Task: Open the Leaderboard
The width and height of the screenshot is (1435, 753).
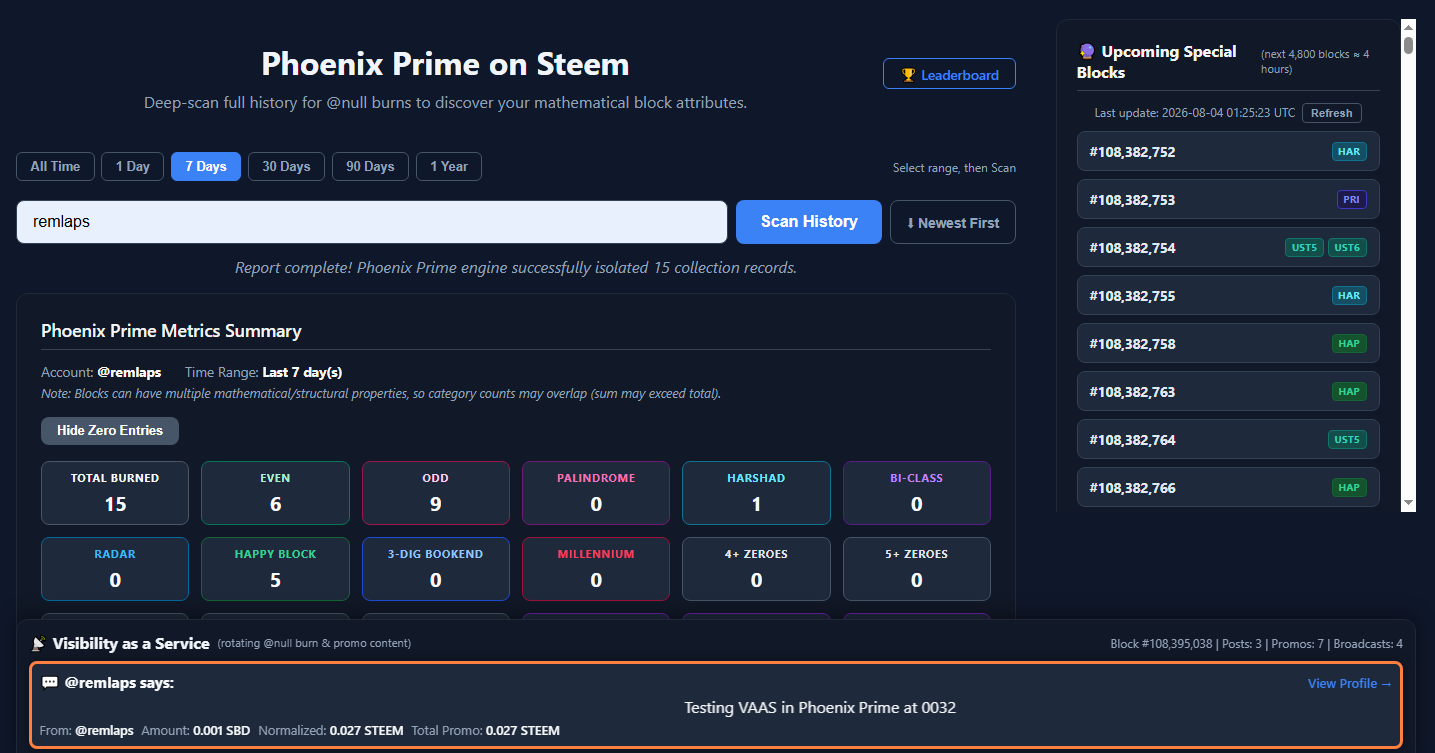Action: (x=949, y=74)
